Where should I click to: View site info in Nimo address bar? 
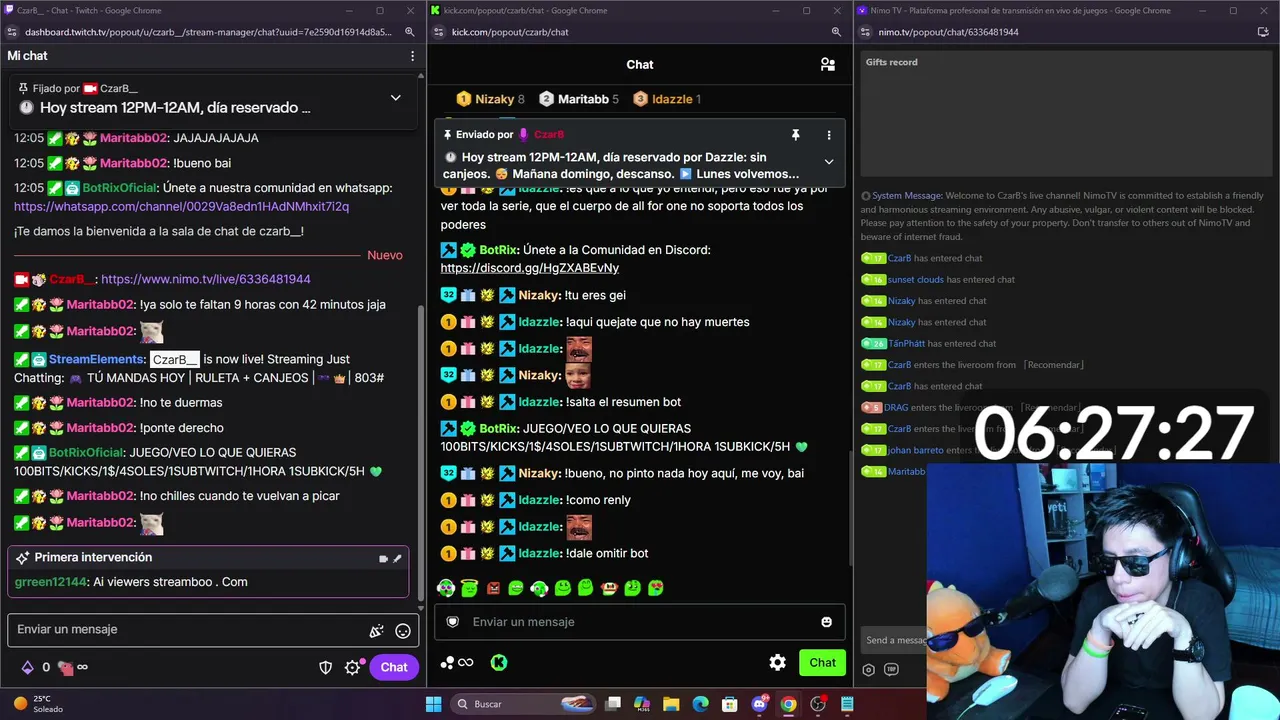pos(864,32)
